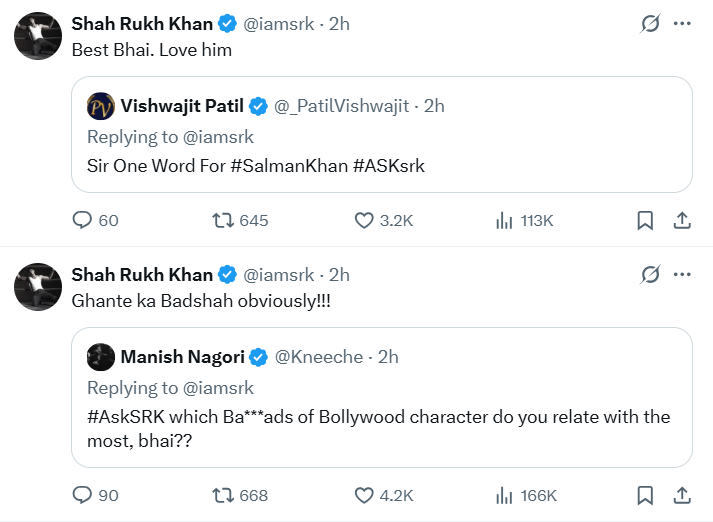
Task: Retweet the 'Best Bhai. Love him' post
Action: [x=223, y=220]
